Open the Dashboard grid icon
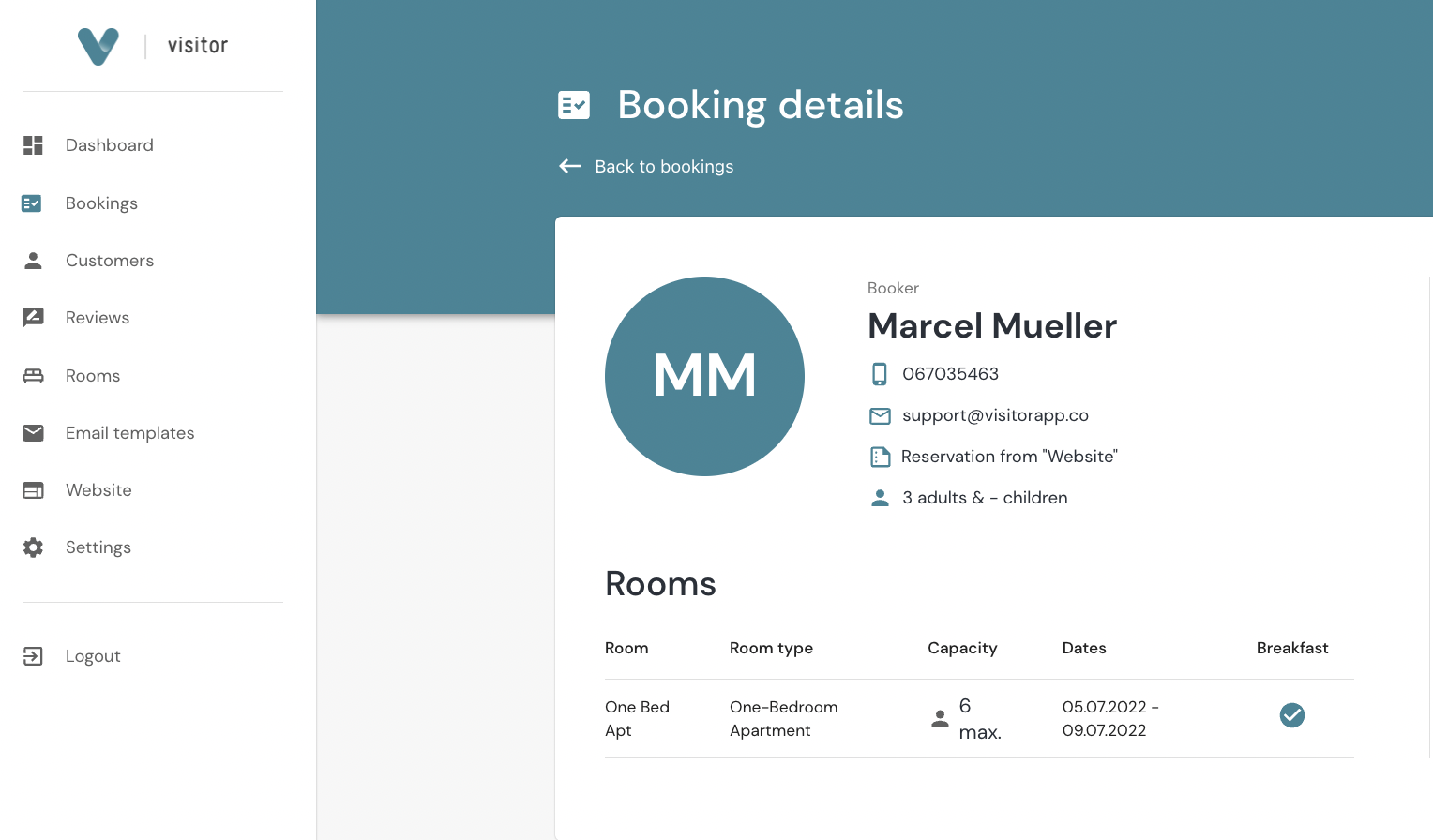This screenshot has width=1433, height=840. point(34,145)
